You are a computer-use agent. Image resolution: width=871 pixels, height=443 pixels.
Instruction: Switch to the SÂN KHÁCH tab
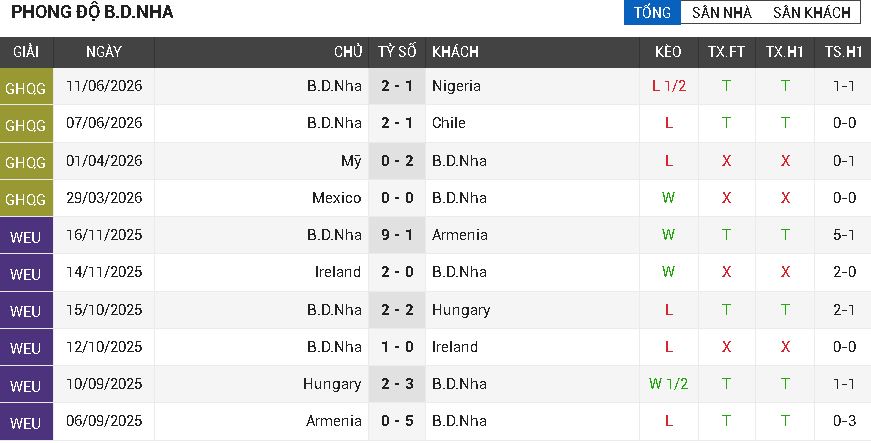pos(812,12)
